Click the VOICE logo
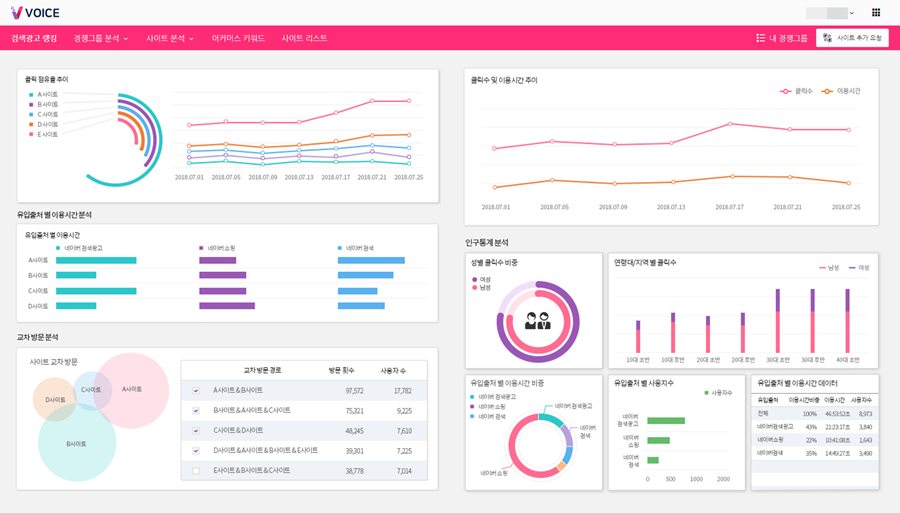 tap(35, 13)
